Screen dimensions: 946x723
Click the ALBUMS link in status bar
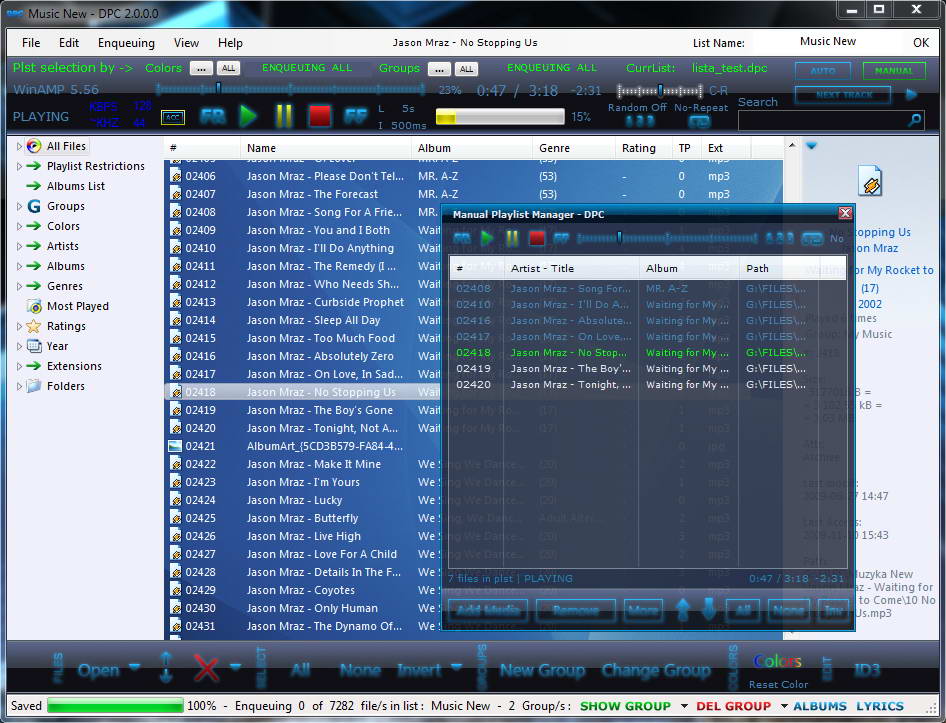(x=820, y=706)
